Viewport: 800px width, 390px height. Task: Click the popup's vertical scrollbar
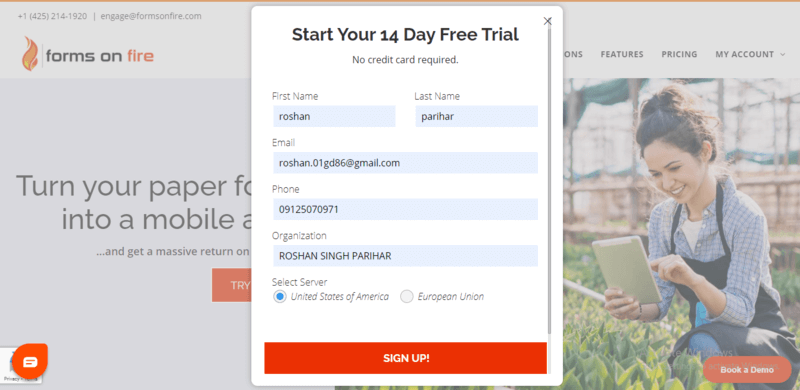pos(549,179)
